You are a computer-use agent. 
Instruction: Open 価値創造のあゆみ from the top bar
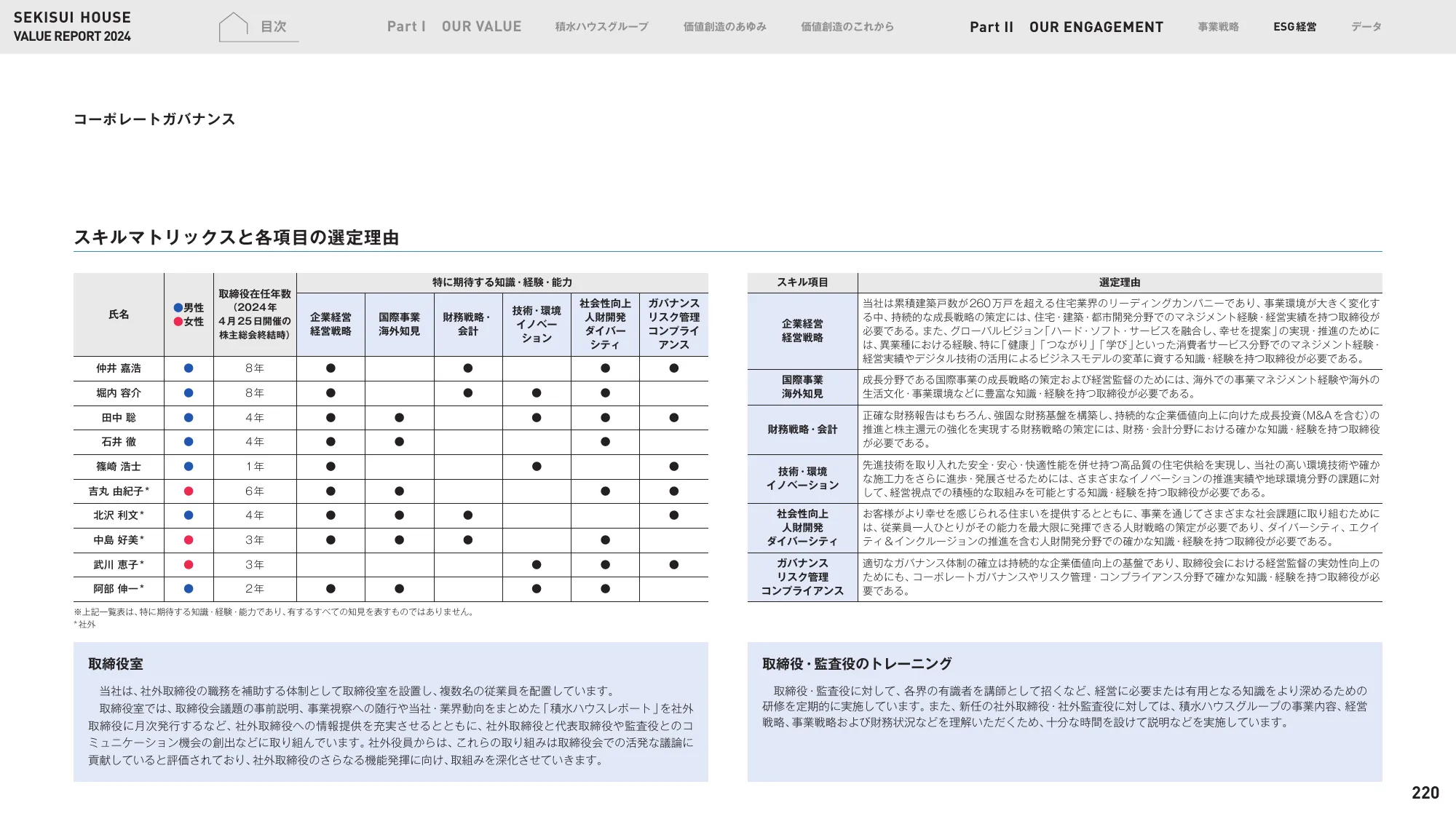tap(724, 26)
